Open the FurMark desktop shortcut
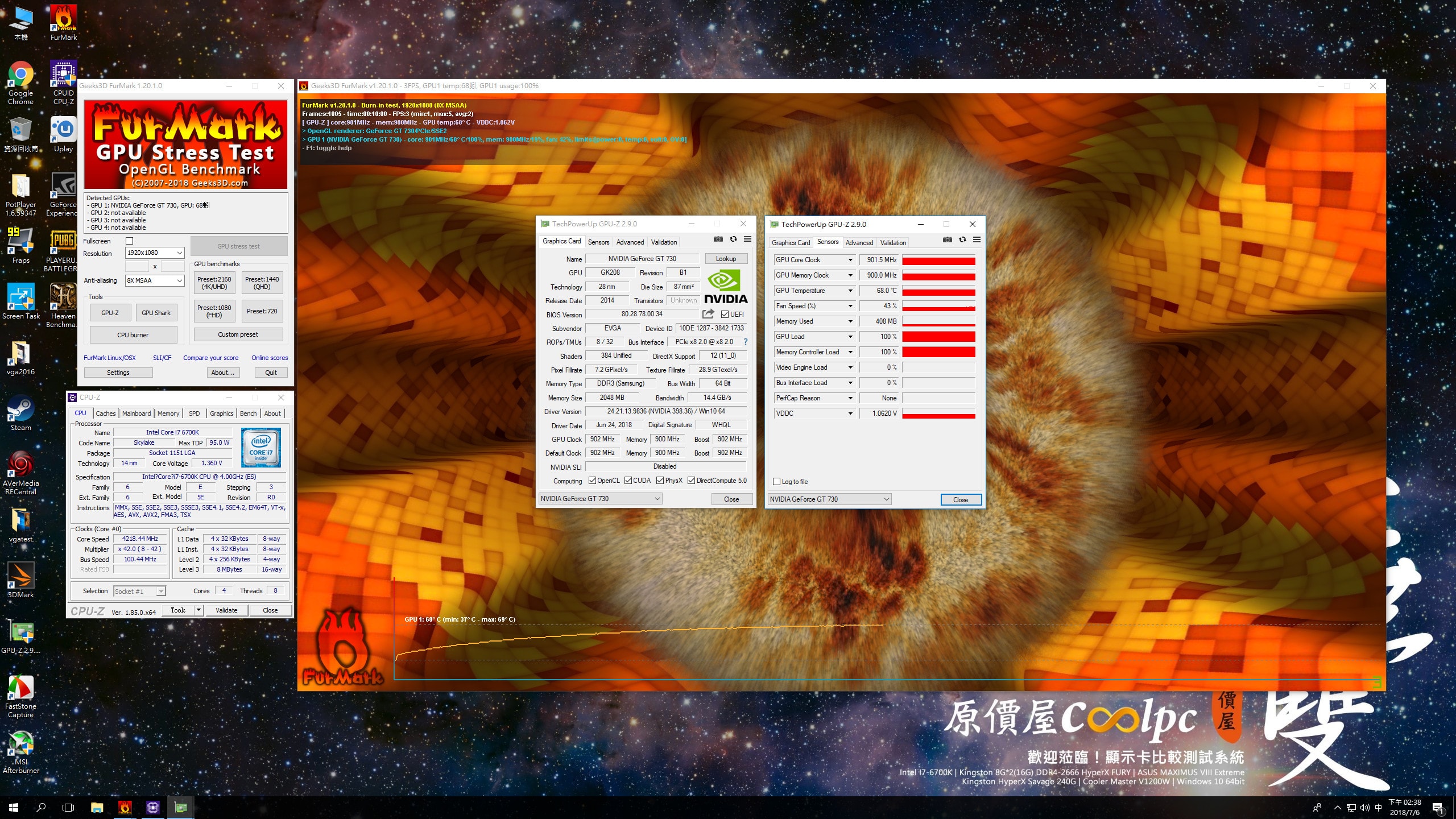Viewport: 1456px width, 819px height. point(64,23)
